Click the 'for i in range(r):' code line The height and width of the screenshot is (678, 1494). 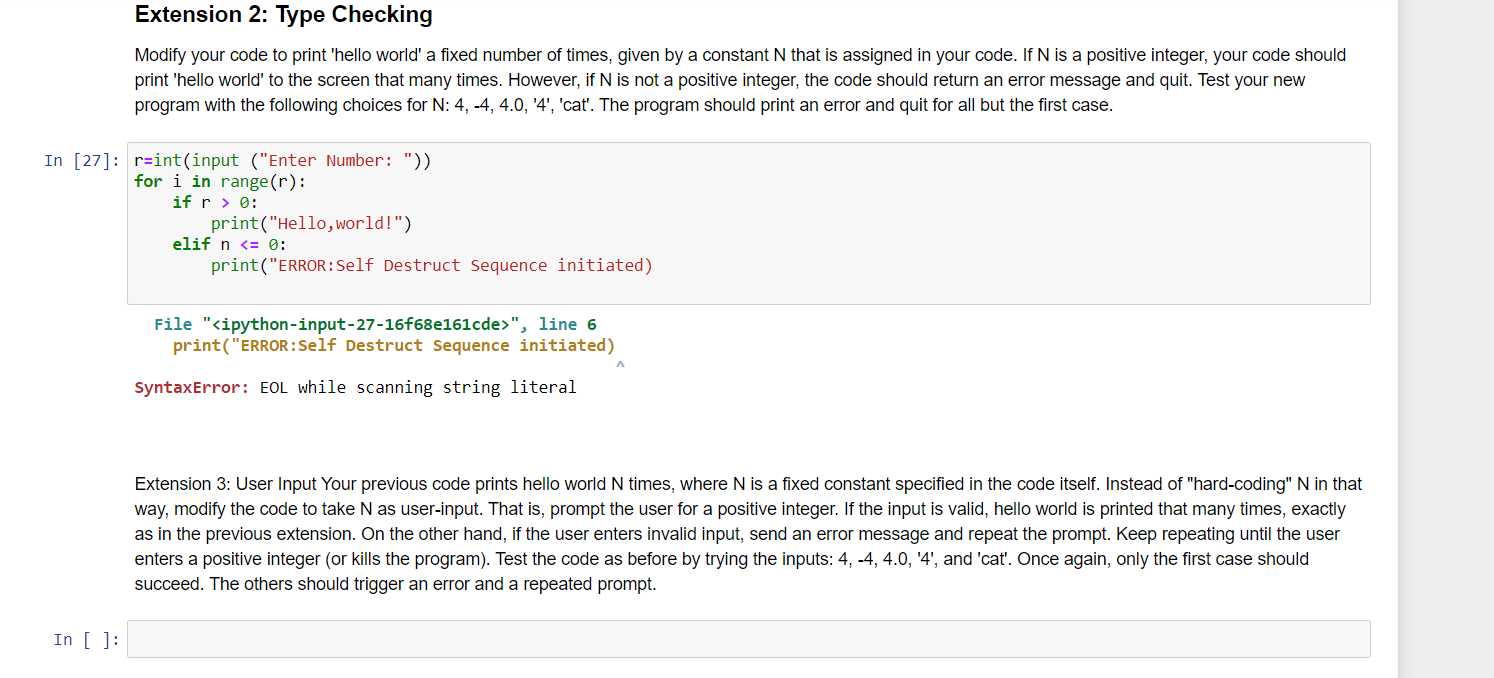(x=220, y=181)
